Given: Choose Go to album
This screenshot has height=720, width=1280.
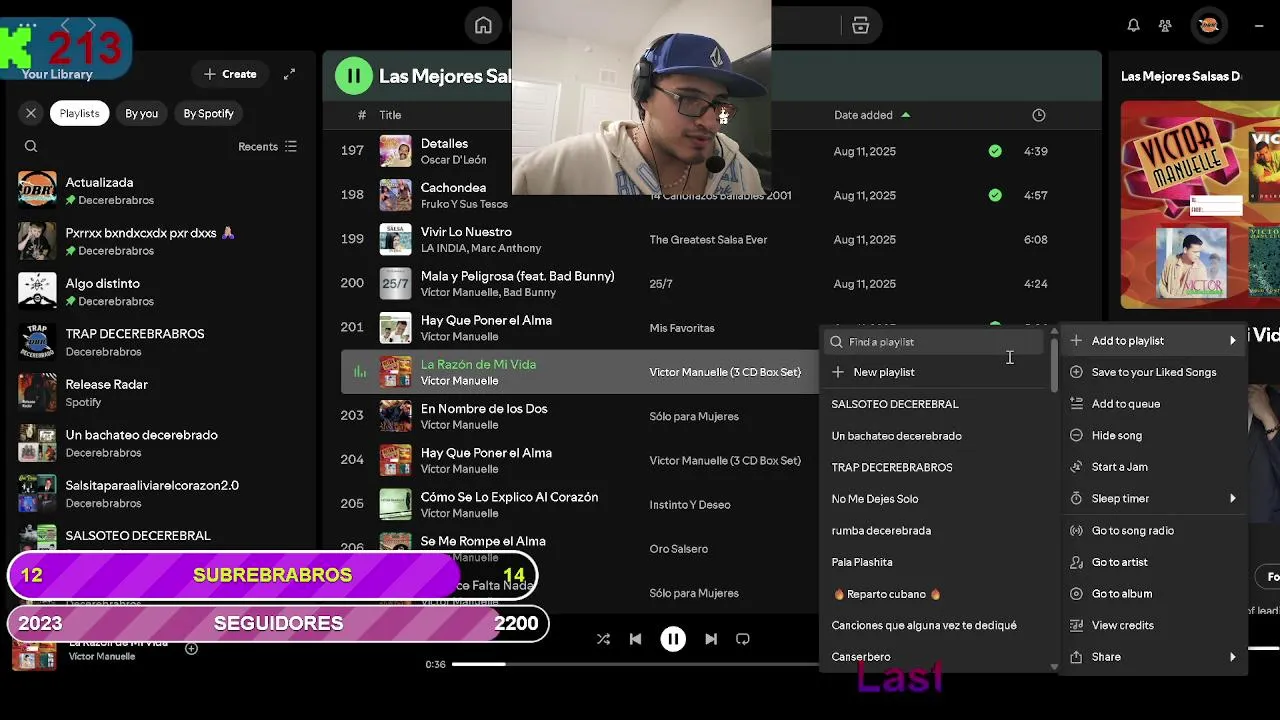Looking at the screenshot, I should pos(1154,594).
